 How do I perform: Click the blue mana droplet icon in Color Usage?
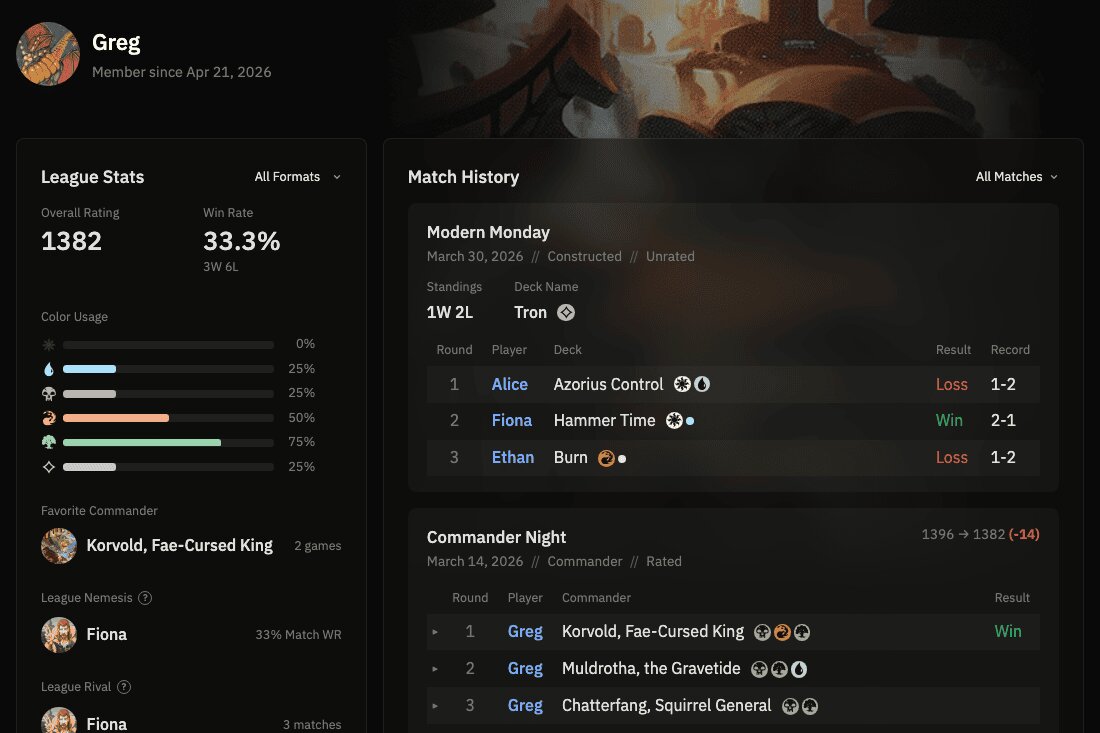click(x=48, y=369)
